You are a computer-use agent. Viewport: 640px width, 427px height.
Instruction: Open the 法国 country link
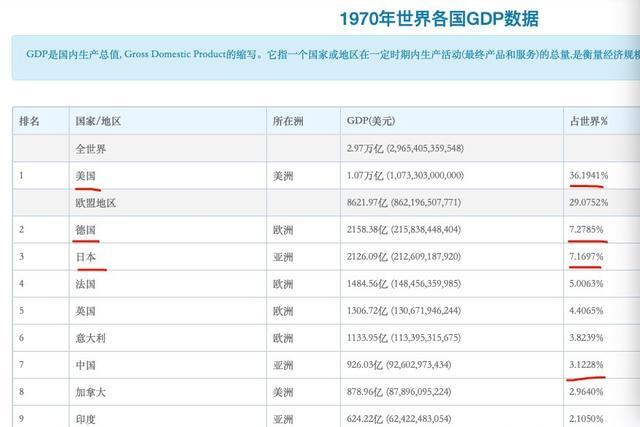click(x=86, y=284)
